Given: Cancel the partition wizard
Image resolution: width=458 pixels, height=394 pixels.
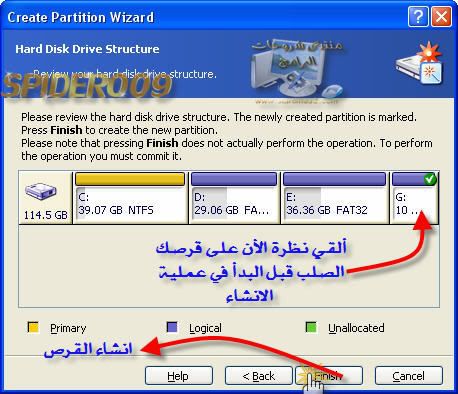Looking at the screenshot, I should click(x=409, y=376).
